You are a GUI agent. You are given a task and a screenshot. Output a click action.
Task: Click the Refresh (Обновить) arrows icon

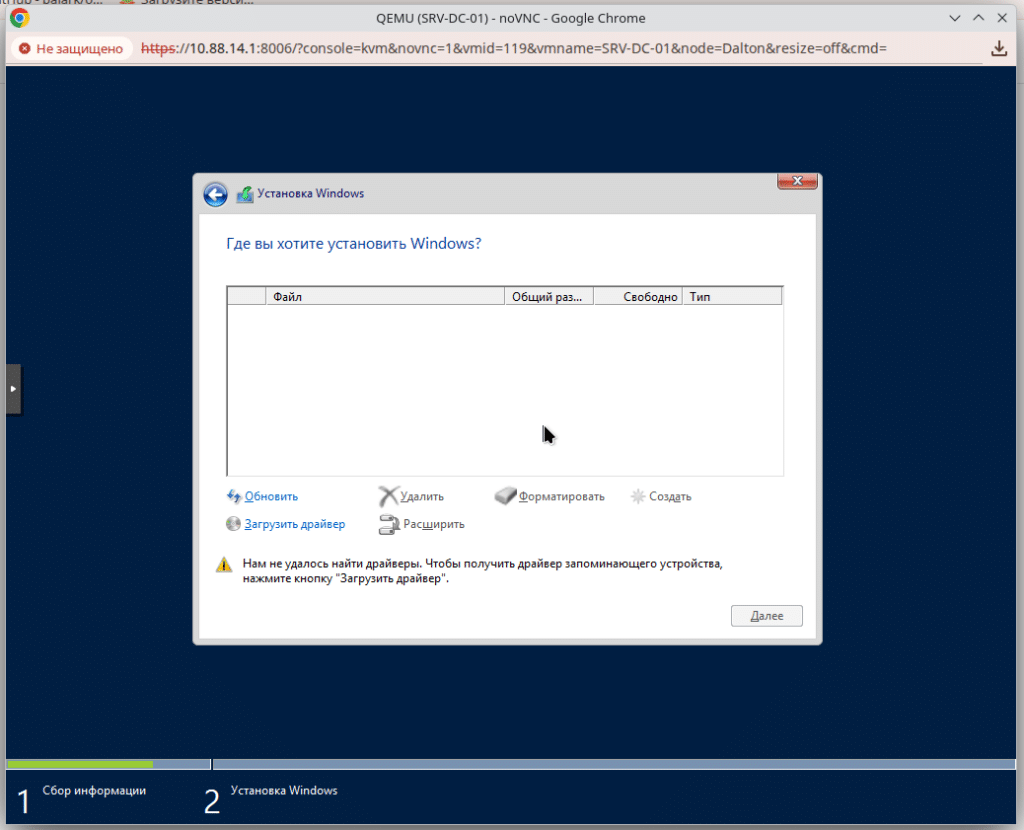(234, 496)
